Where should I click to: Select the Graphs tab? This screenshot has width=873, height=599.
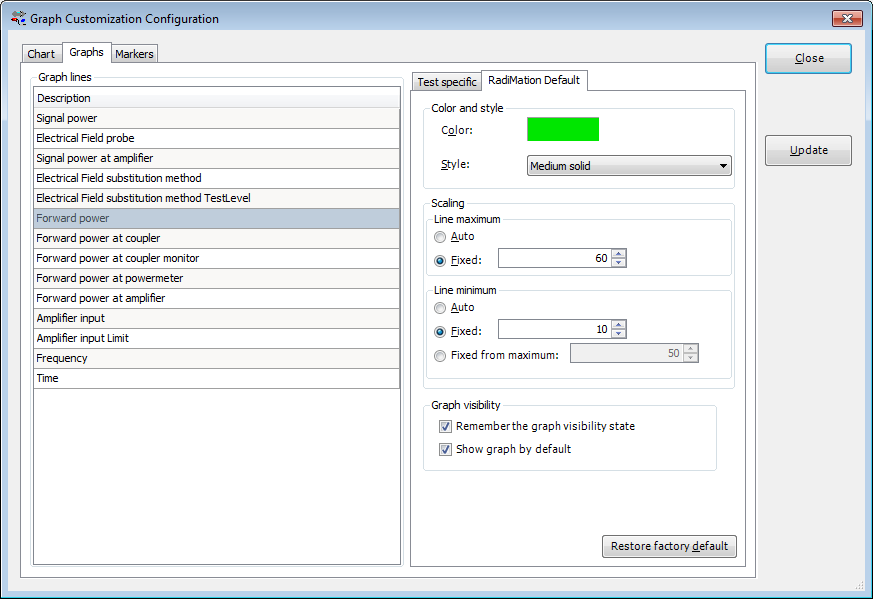pos(86,52)
